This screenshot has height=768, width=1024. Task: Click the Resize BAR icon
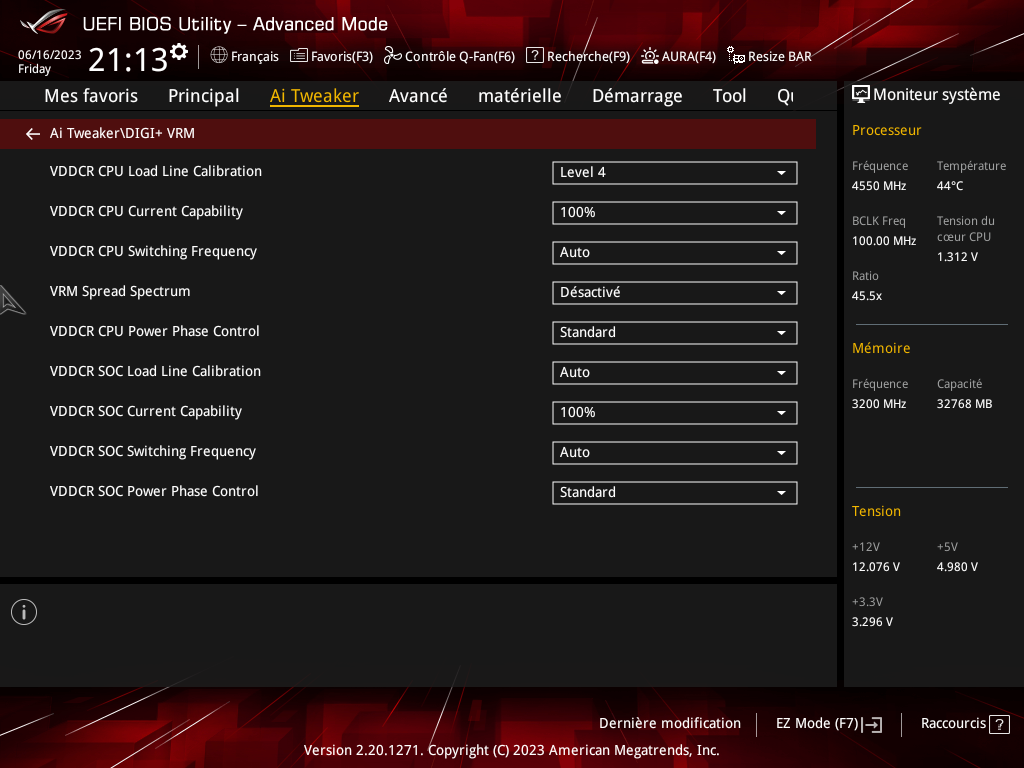pyautogui.click(x=736, y=56)
